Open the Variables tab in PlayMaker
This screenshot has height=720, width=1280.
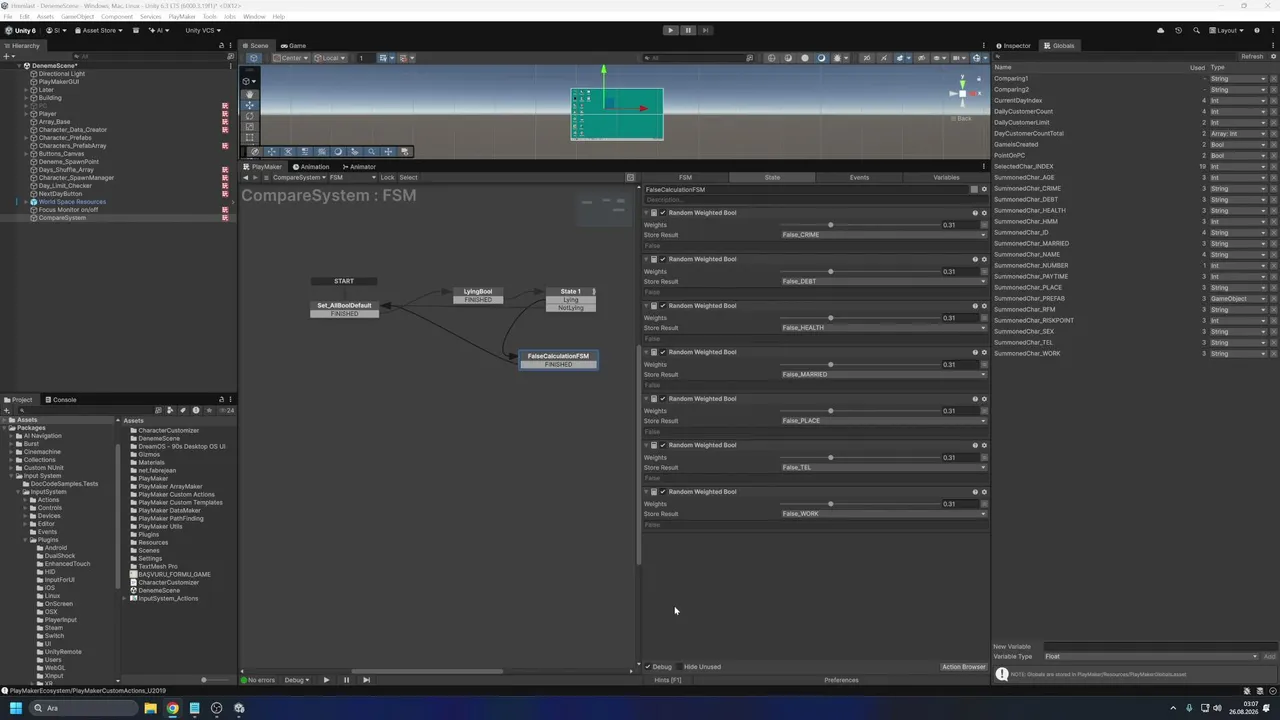946,177
